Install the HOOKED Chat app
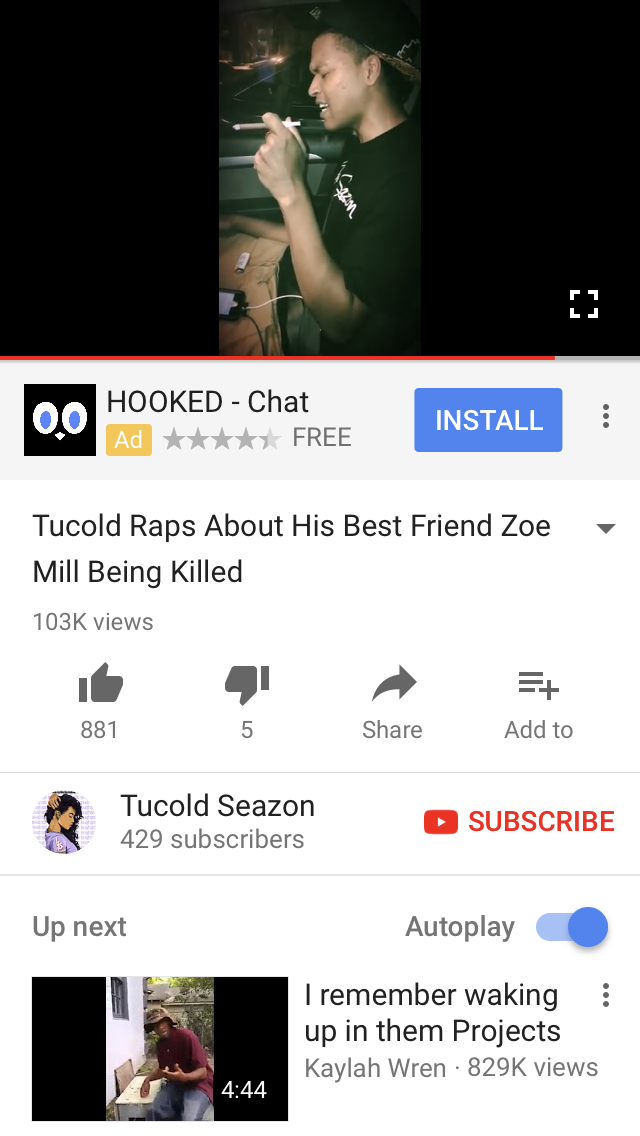Image resolution: width=640 pixels, height=1136 pixels. tap(489, 420)
